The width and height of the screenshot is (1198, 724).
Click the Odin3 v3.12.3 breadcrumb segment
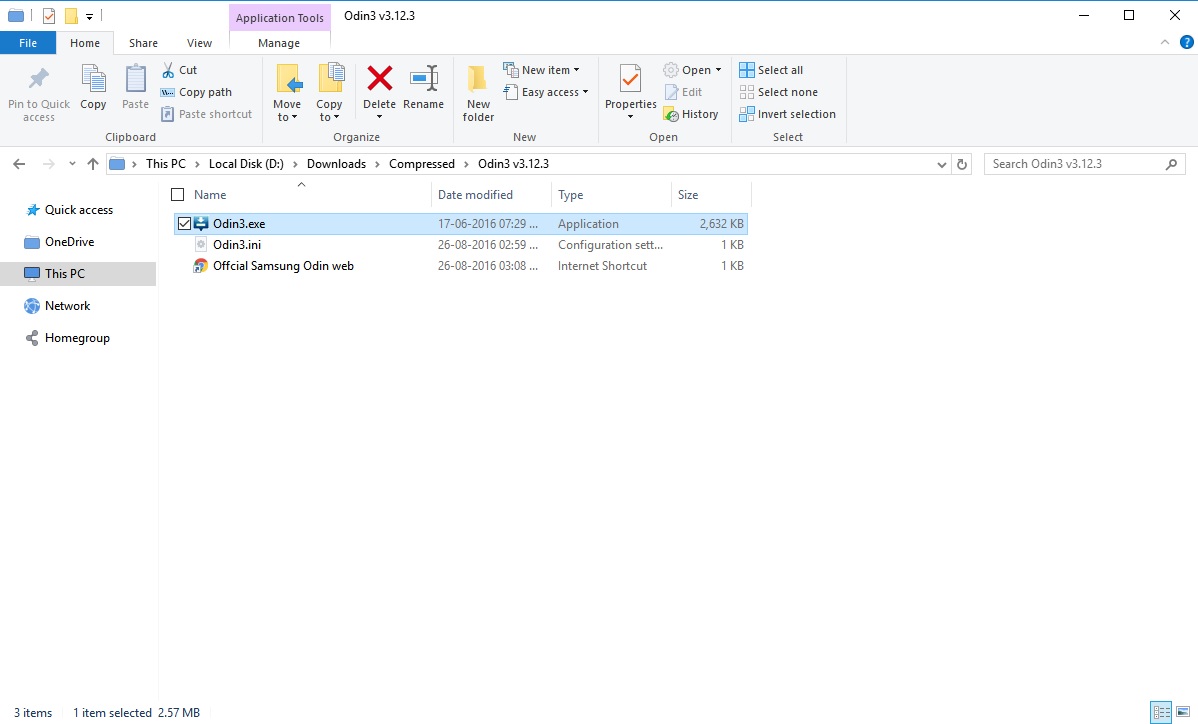coord(513,164)
